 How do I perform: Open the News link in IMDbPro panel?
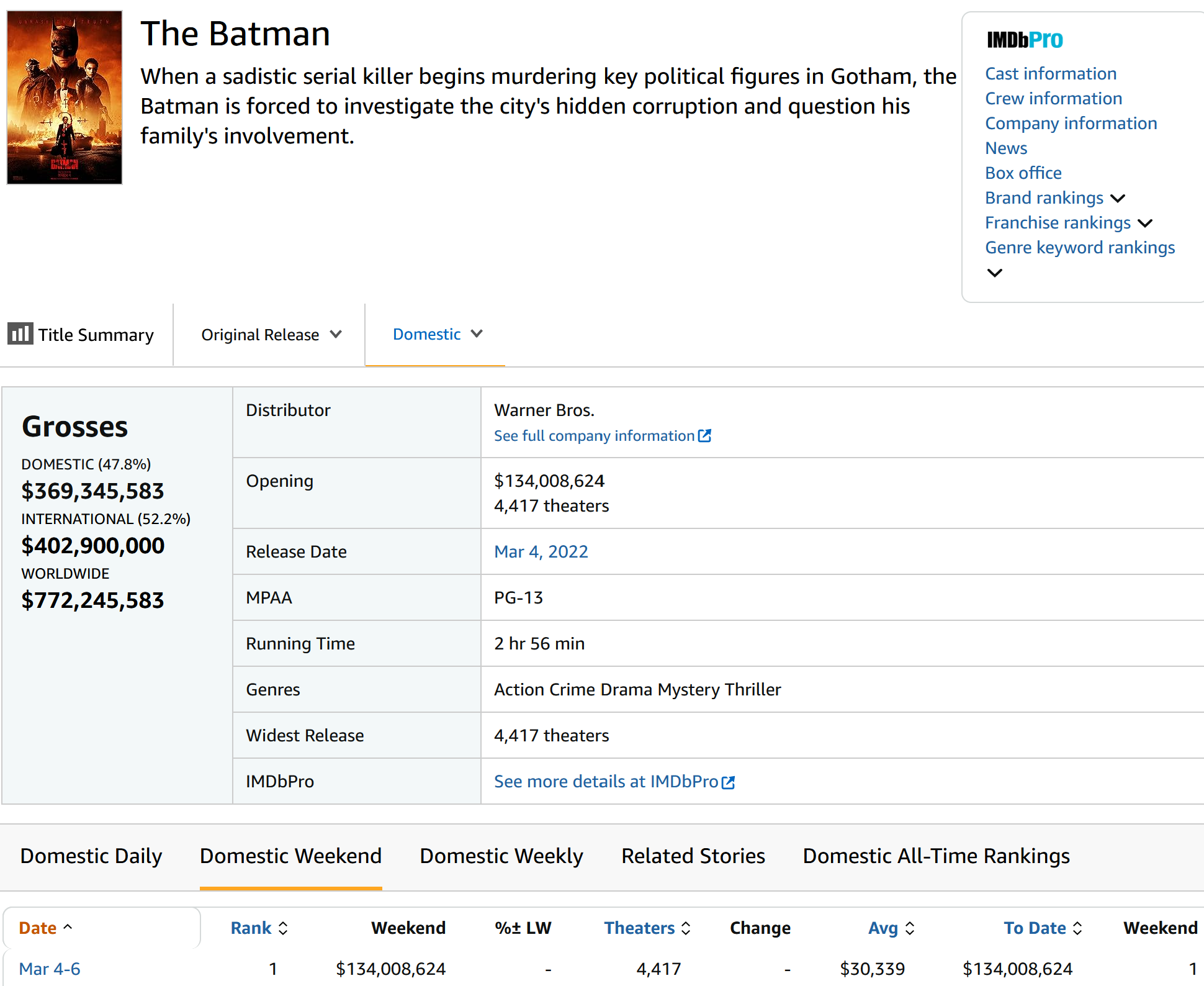pos(1006,148)
